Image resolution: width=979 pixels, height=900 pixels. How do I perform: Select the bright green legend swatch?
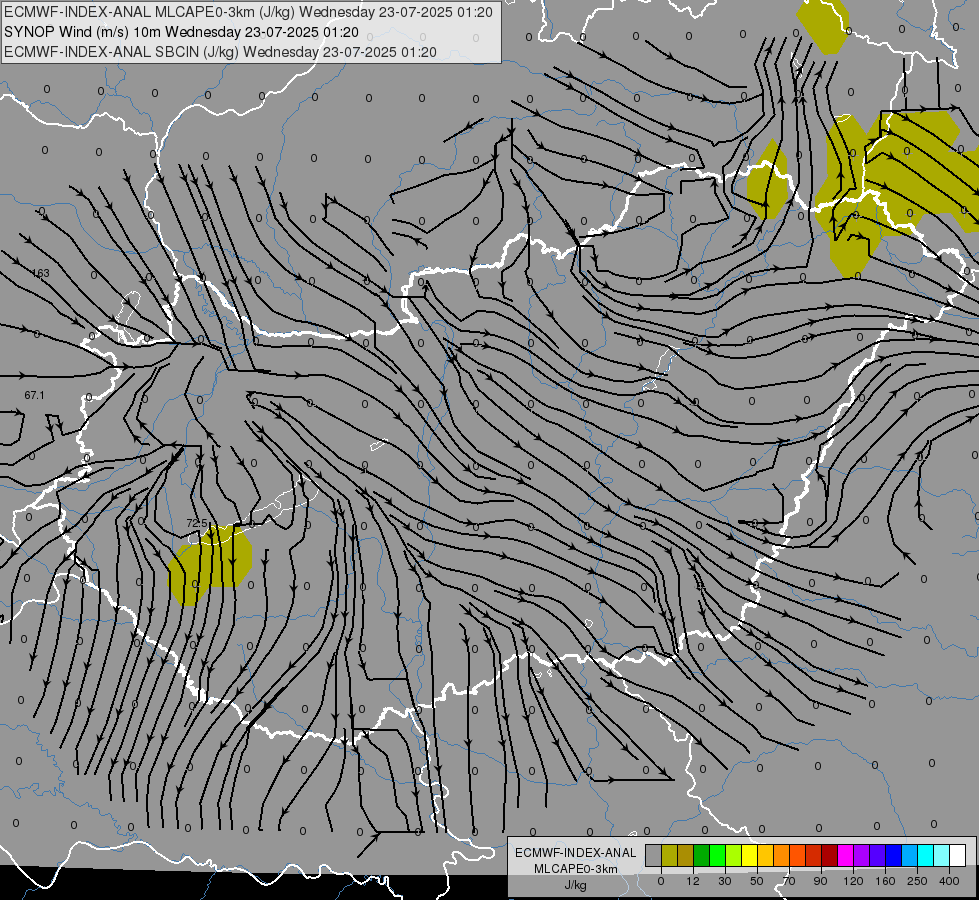click(x=717, y=855)
